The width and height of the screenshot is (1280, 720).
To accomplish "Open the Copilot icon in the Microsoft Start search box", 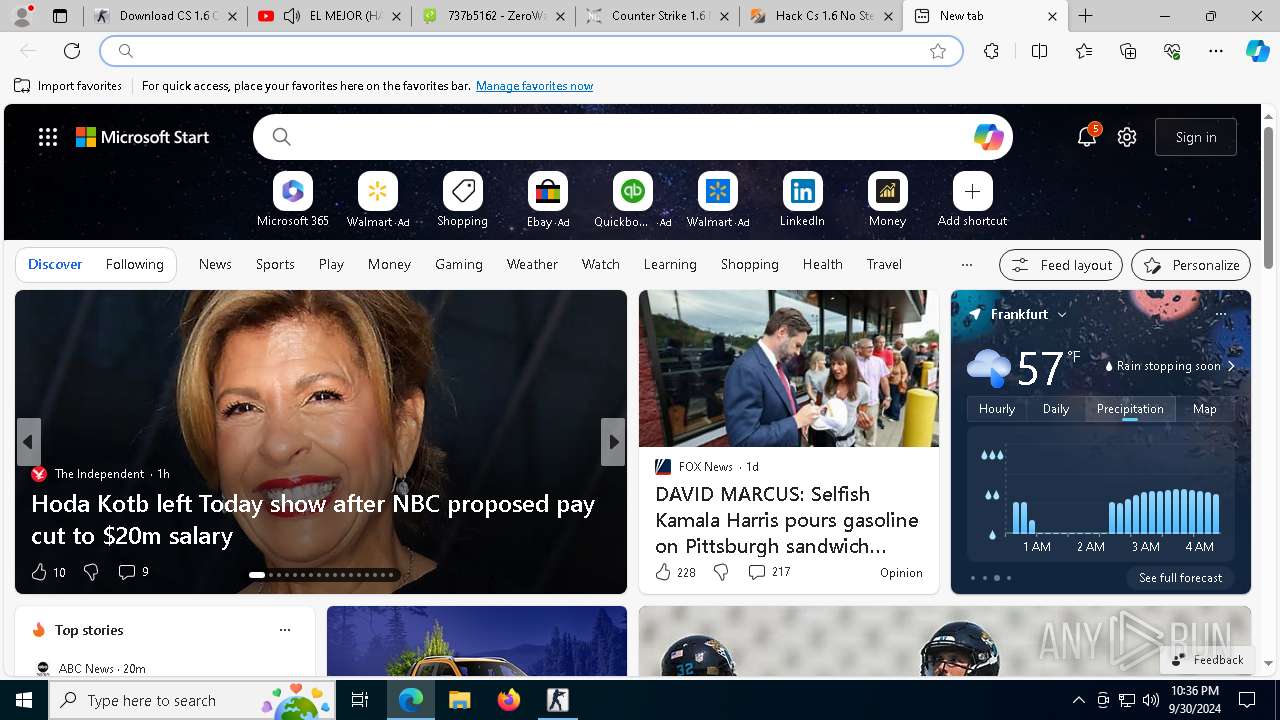I will 988,137.
